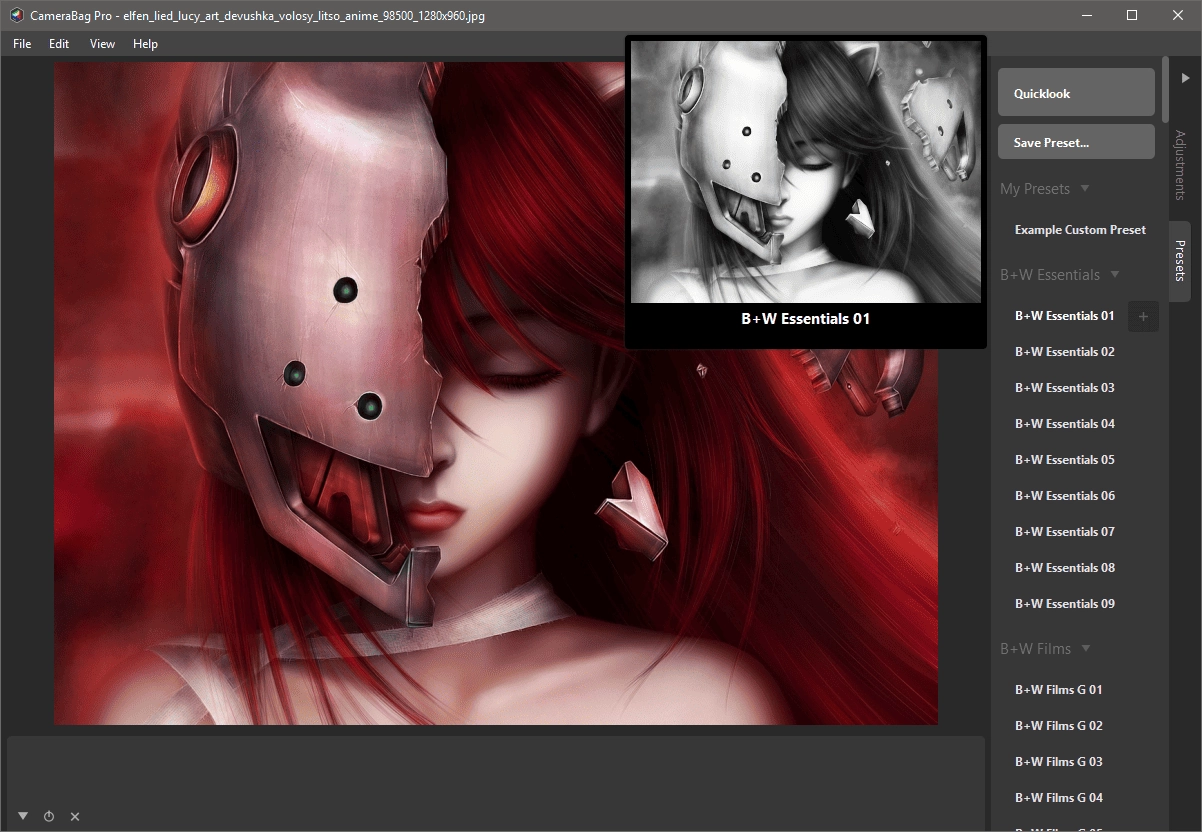This screenshot has height=832, width=1202.
Task: Select the B+W Essentials 09 preset
Action: pos(1064,604)
